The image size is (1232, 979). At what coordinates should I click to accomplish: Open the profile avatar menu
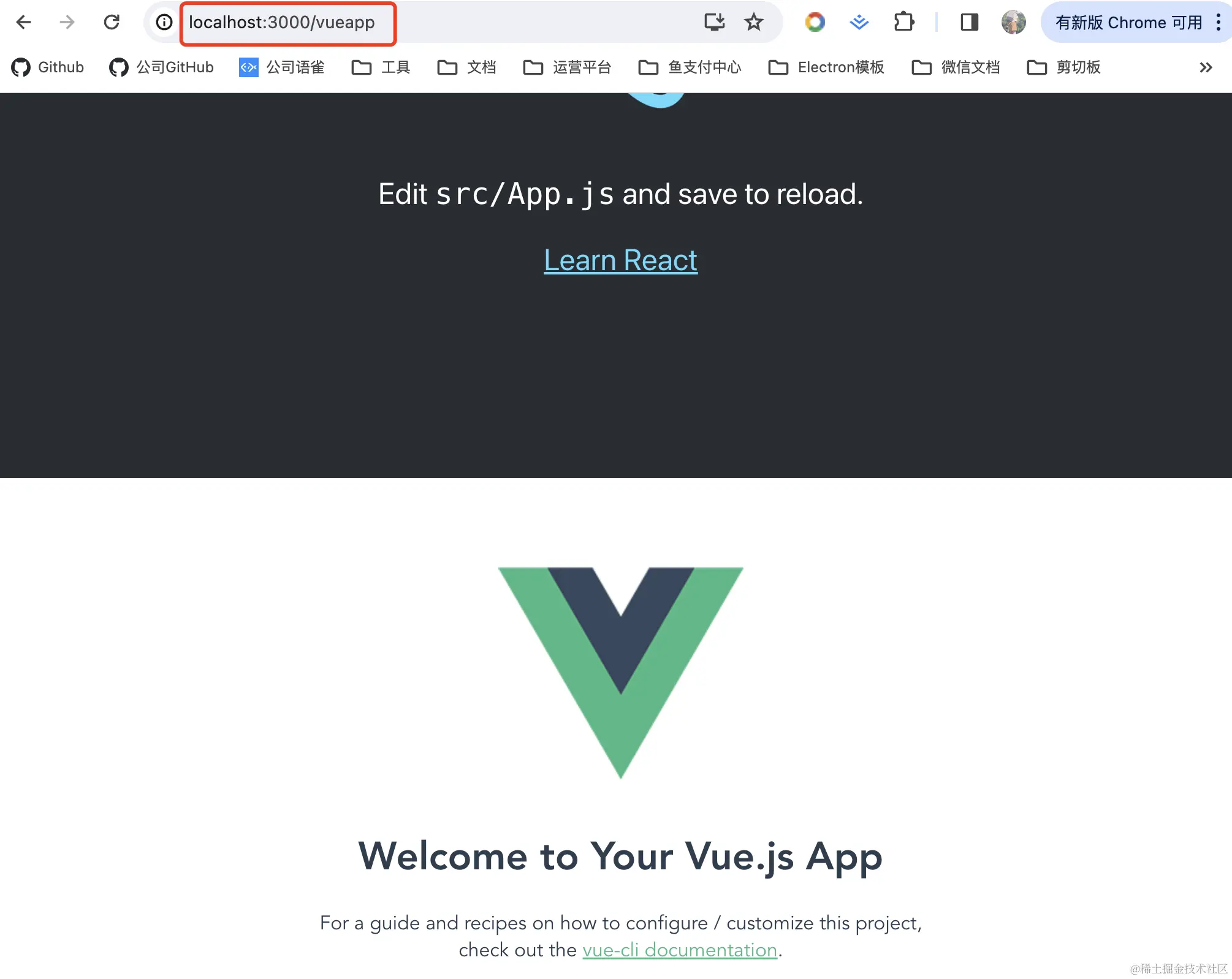[1013, 23]
